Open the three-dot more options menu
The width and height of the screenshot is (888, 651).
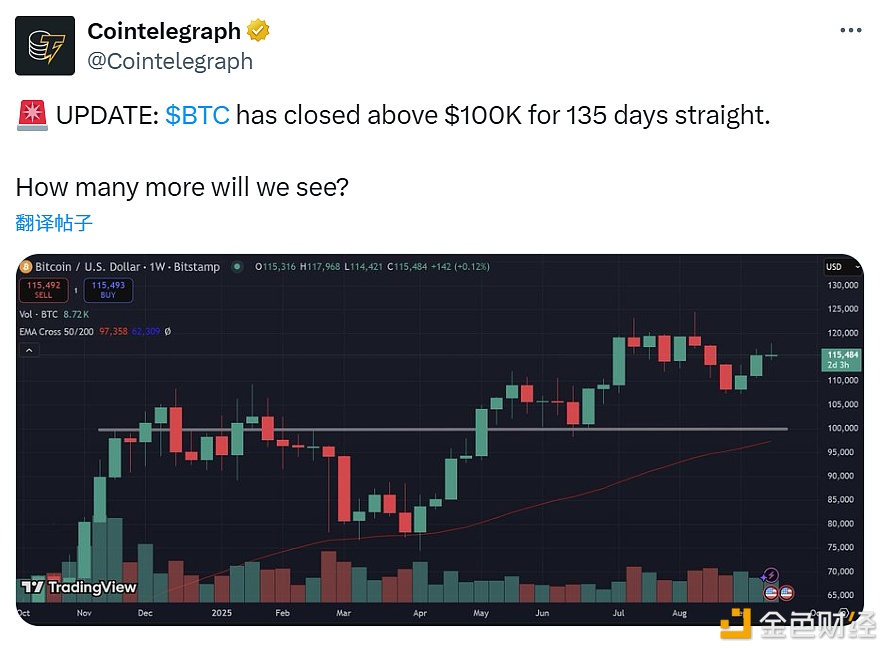tap(851, 30)
